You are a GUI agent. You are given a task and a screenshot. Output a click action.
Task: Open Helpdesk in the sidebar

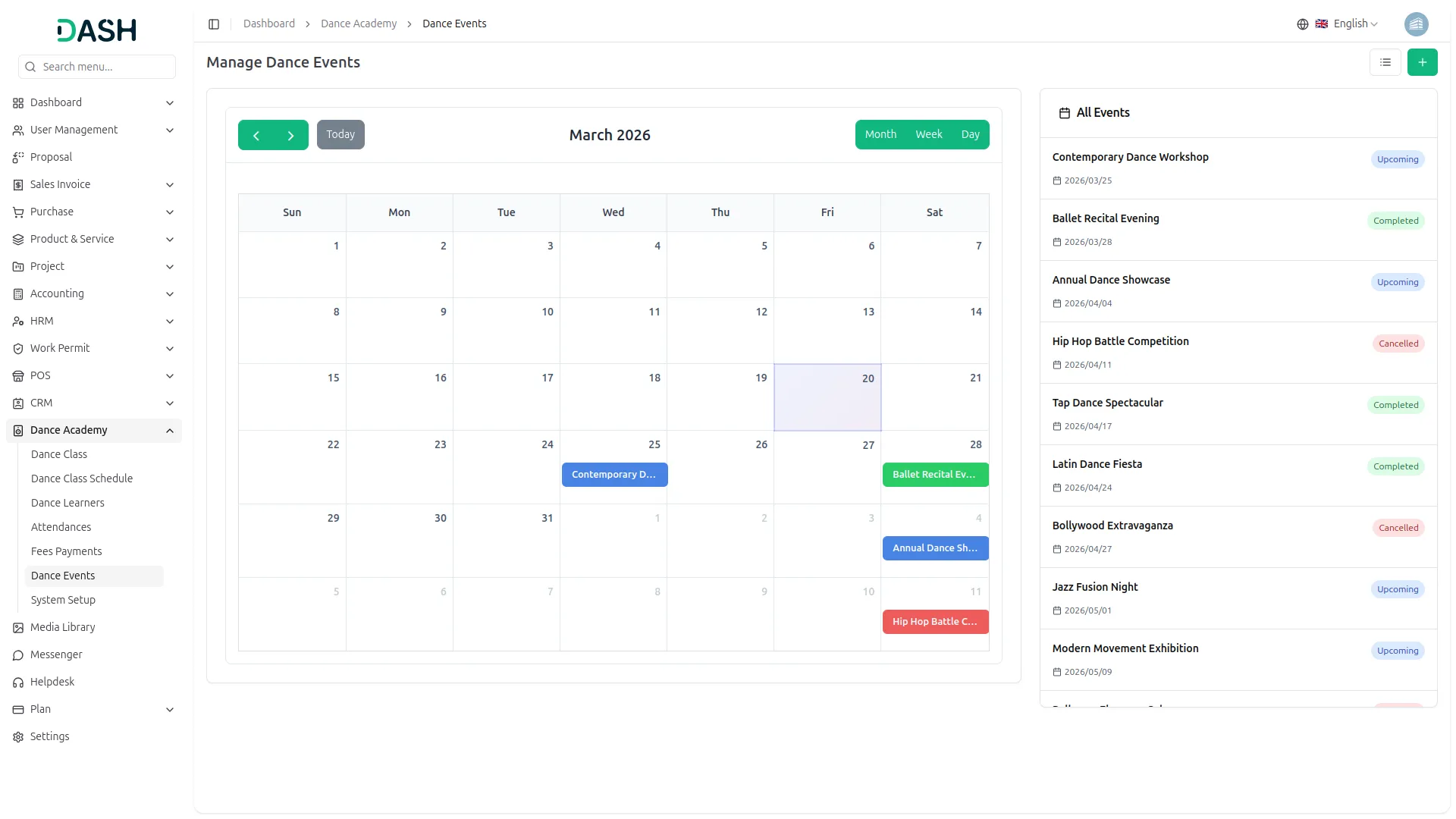pyautogui.click(x=52, y=682)
